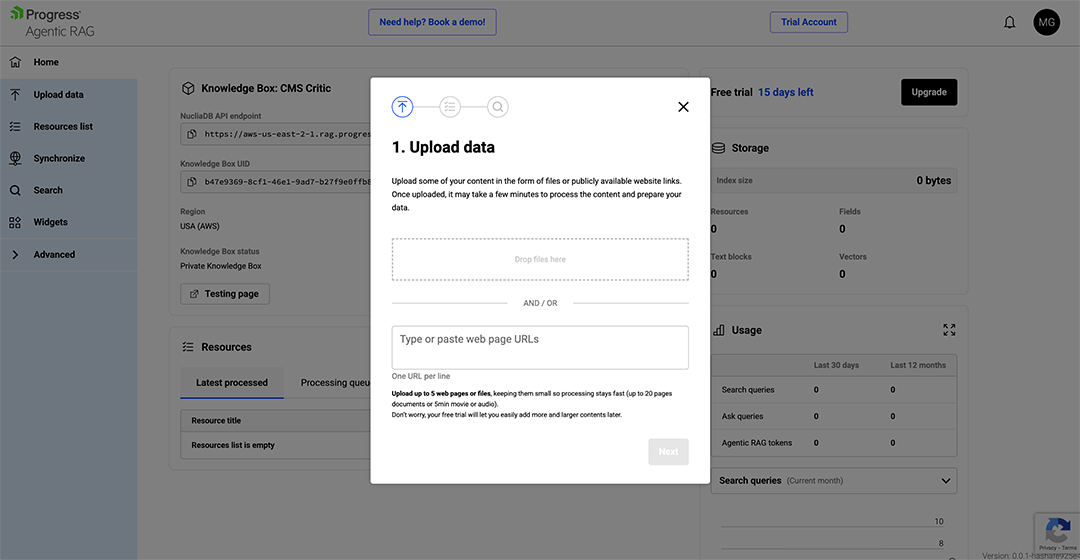Image resolution: width=1080 pixels, height=560 pixels.
Task: Click the Upgrade button
Action: coord(928,92)
